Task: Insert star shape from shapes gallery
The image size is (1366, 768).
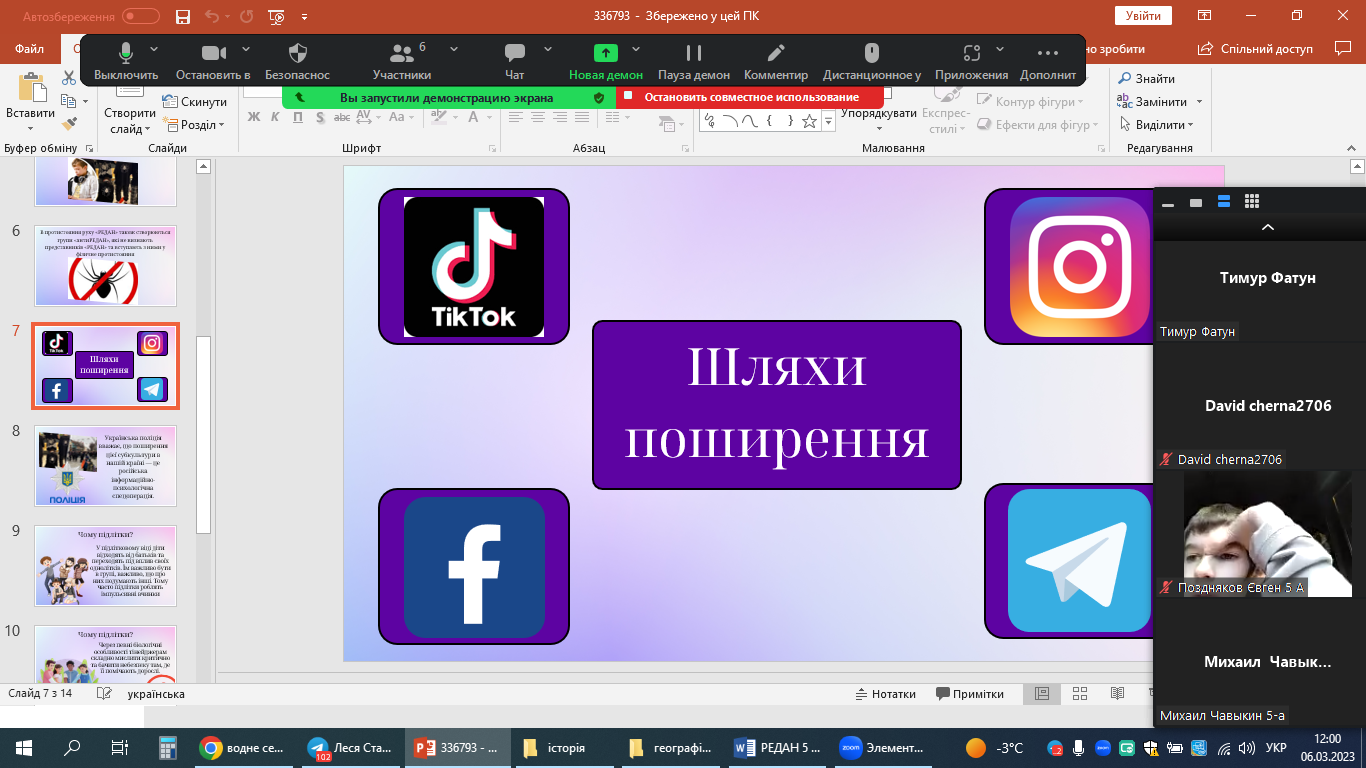Action: point(809,121)
